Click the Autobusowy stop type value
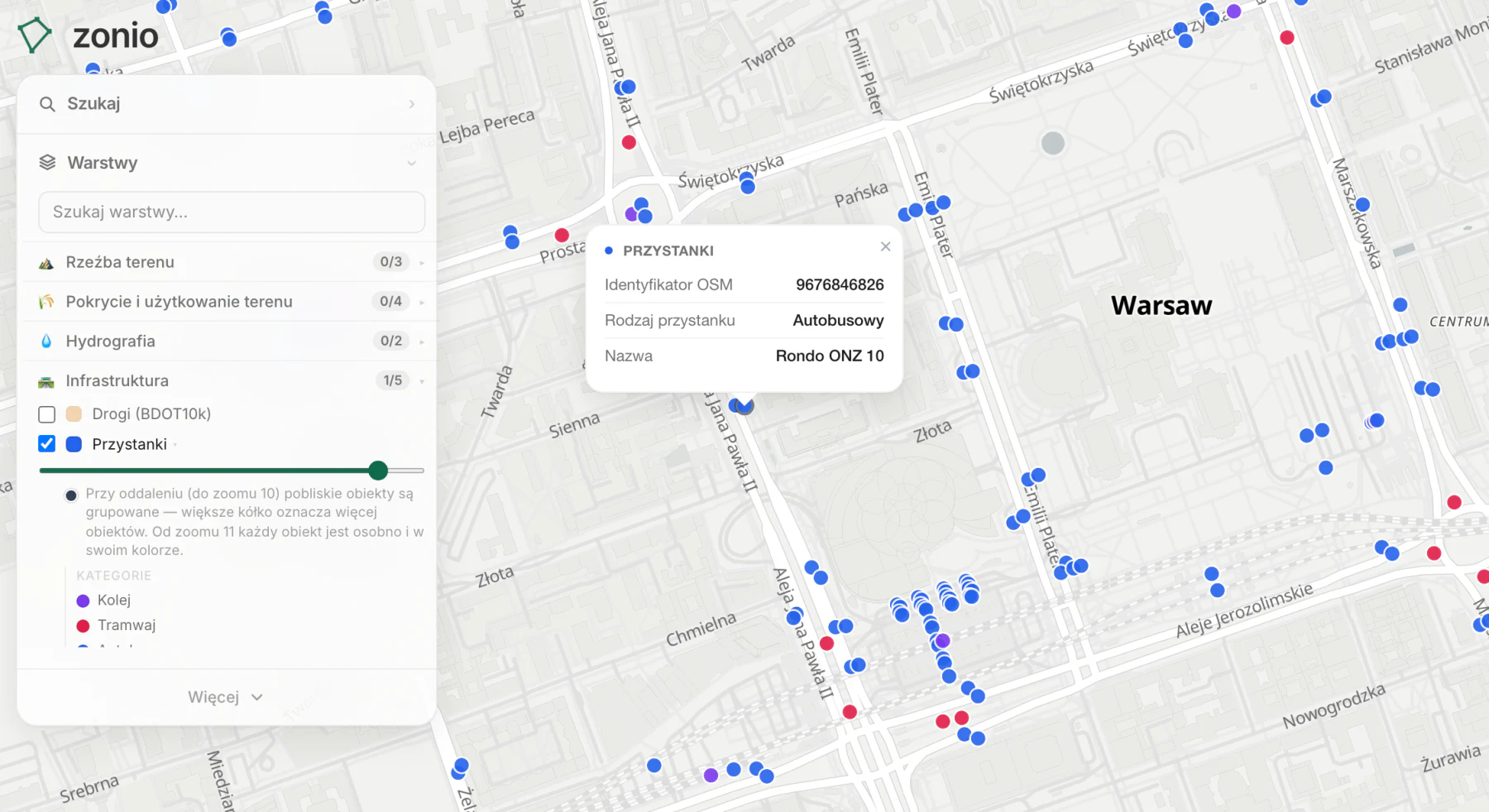 (838, 321)
